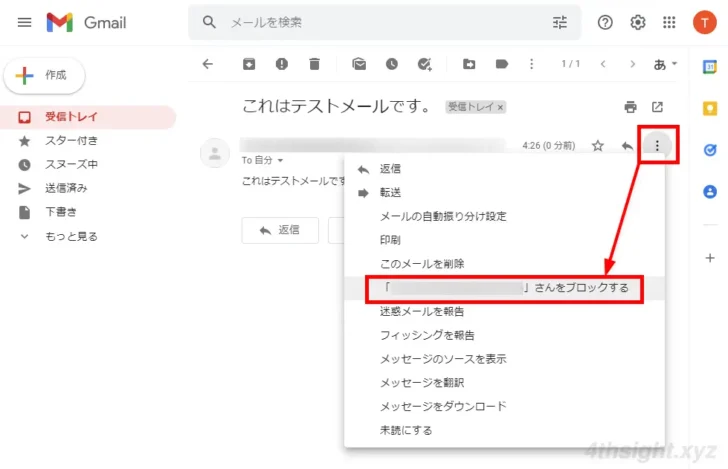Select 迷惑メールを報告 menu item
Image resolution: width=728 pixels, height=469 pixels.
tap(504, 312)
